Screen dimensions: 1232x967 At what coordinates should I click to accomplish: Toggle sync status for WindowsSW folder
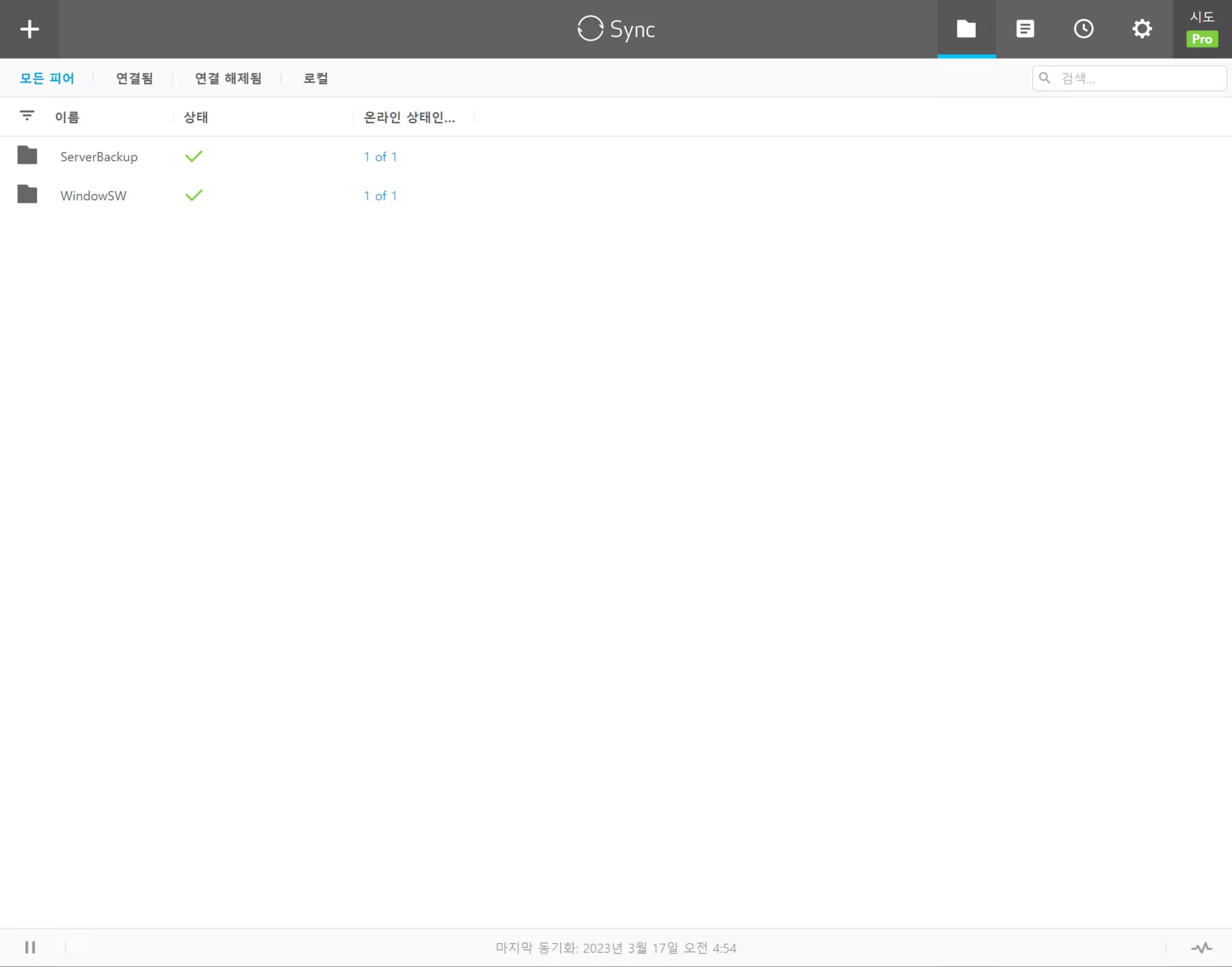[x=195, y=195]
